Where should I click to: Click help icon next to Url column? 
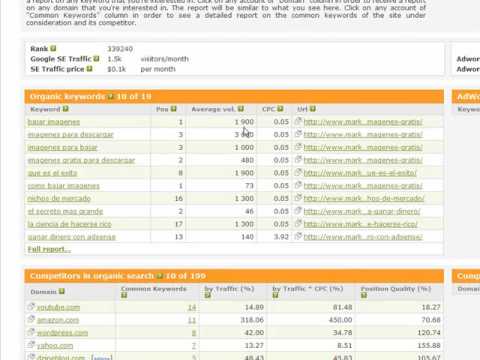click(313, 109)
